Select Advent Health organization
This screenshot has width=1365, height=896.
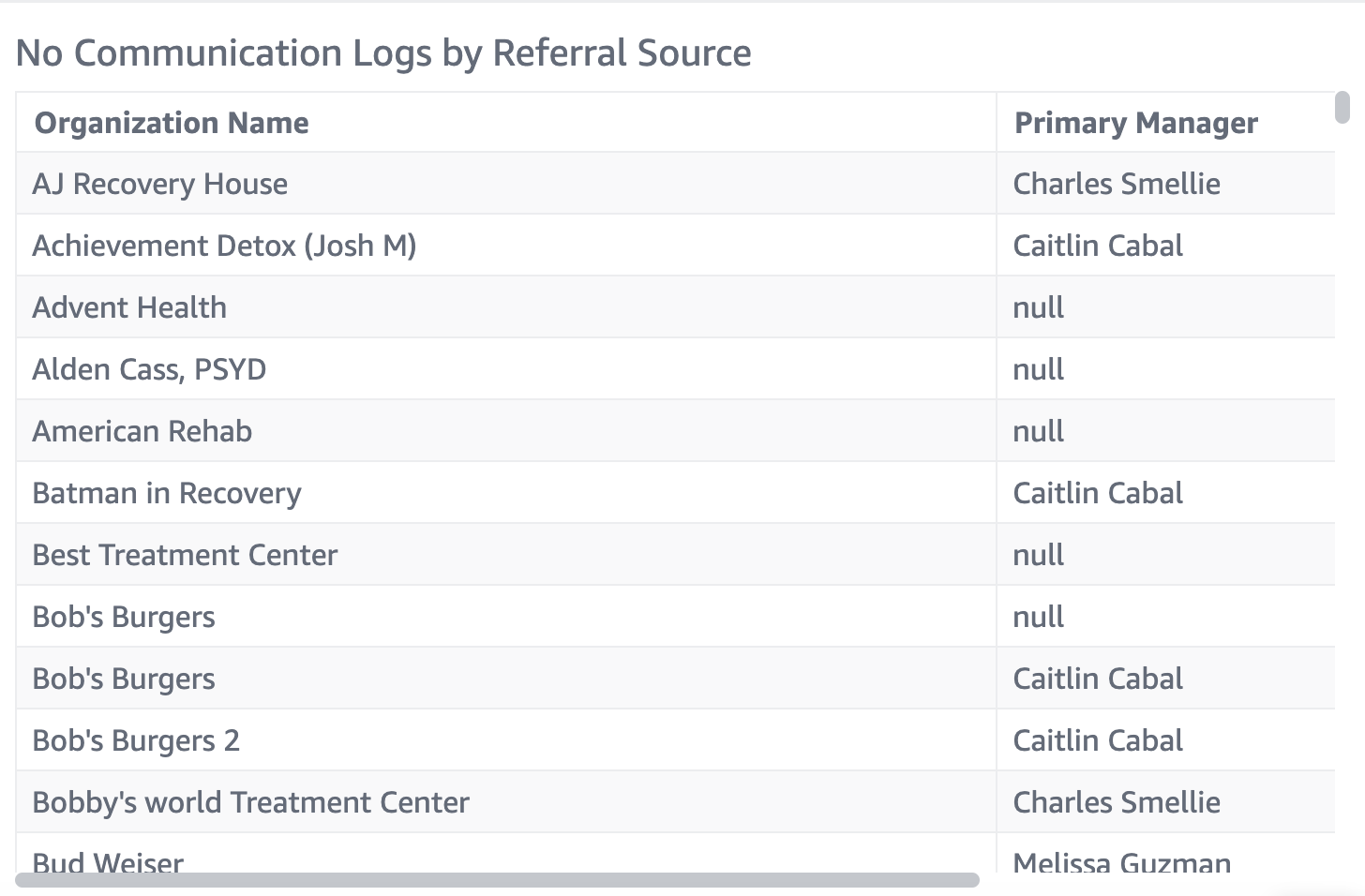click(x=129, y=306)
